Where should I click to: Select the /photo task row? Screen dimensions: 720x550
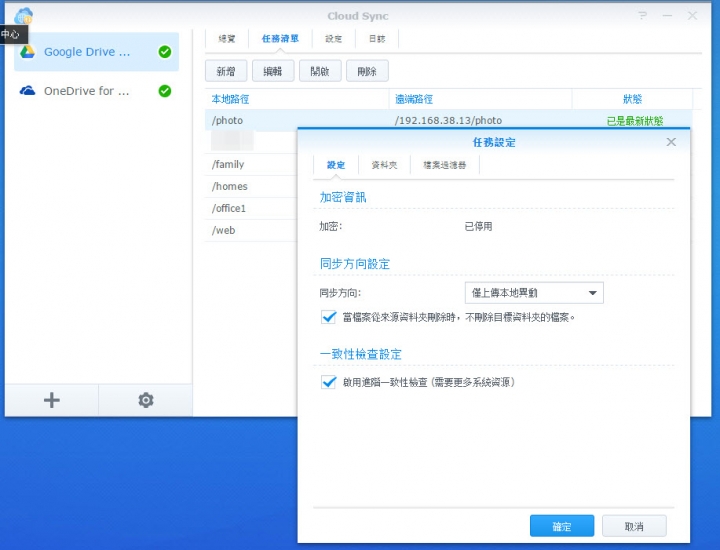(x=449, y=120)
